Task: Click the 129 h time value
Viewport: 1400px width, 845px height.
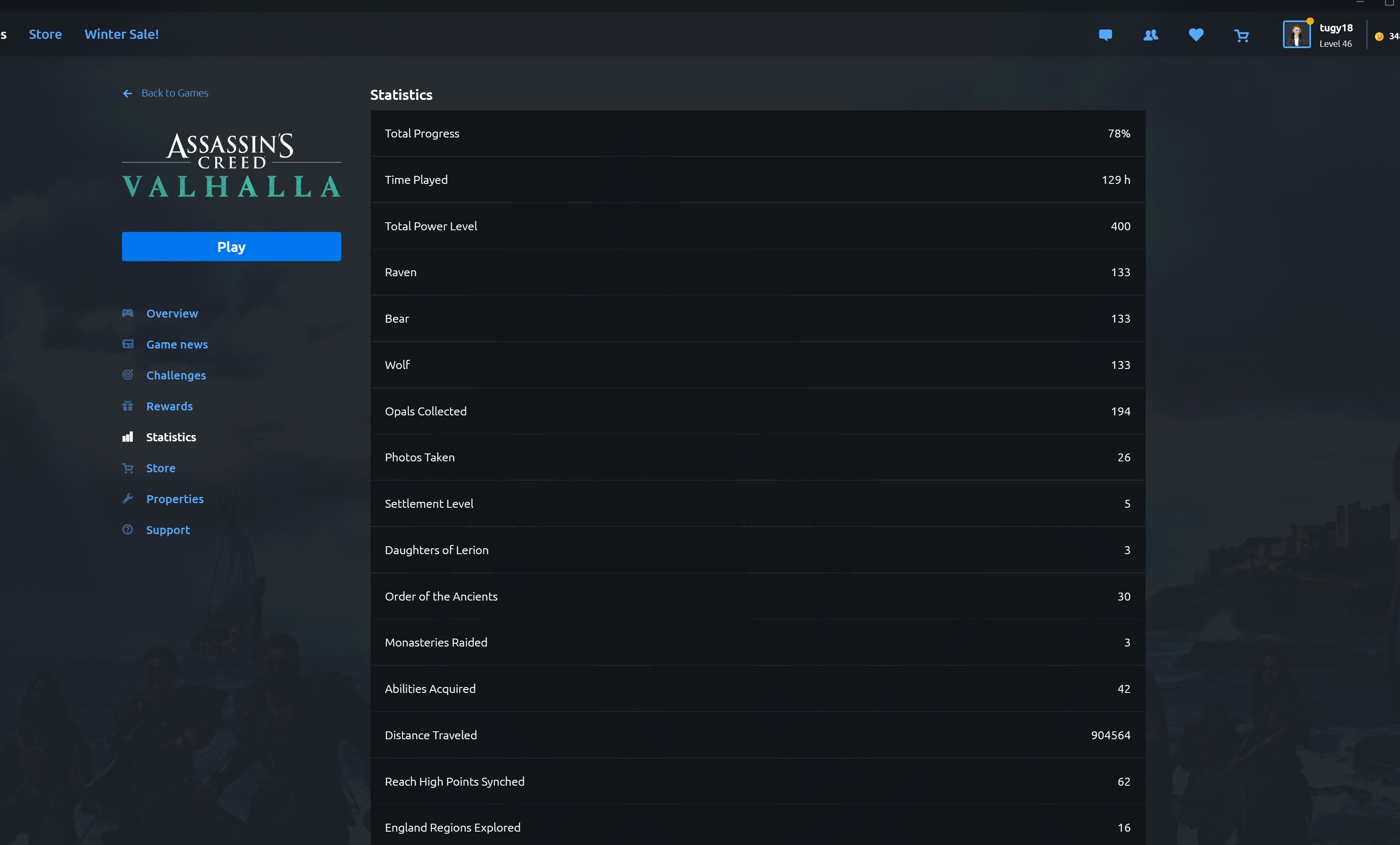Action: click(x=1116, y=180)
